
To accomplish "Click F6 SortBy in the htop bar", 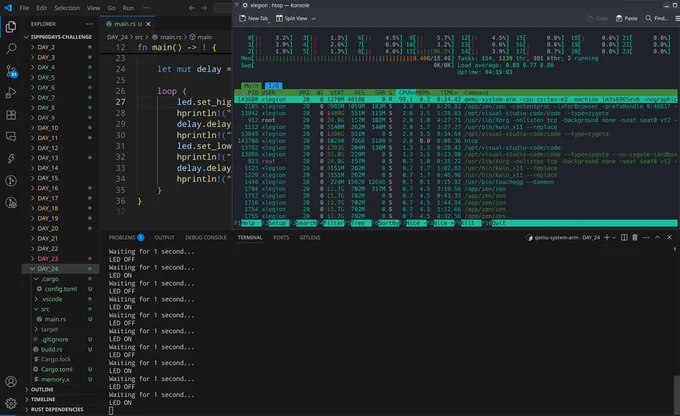I will pos(386,223).
